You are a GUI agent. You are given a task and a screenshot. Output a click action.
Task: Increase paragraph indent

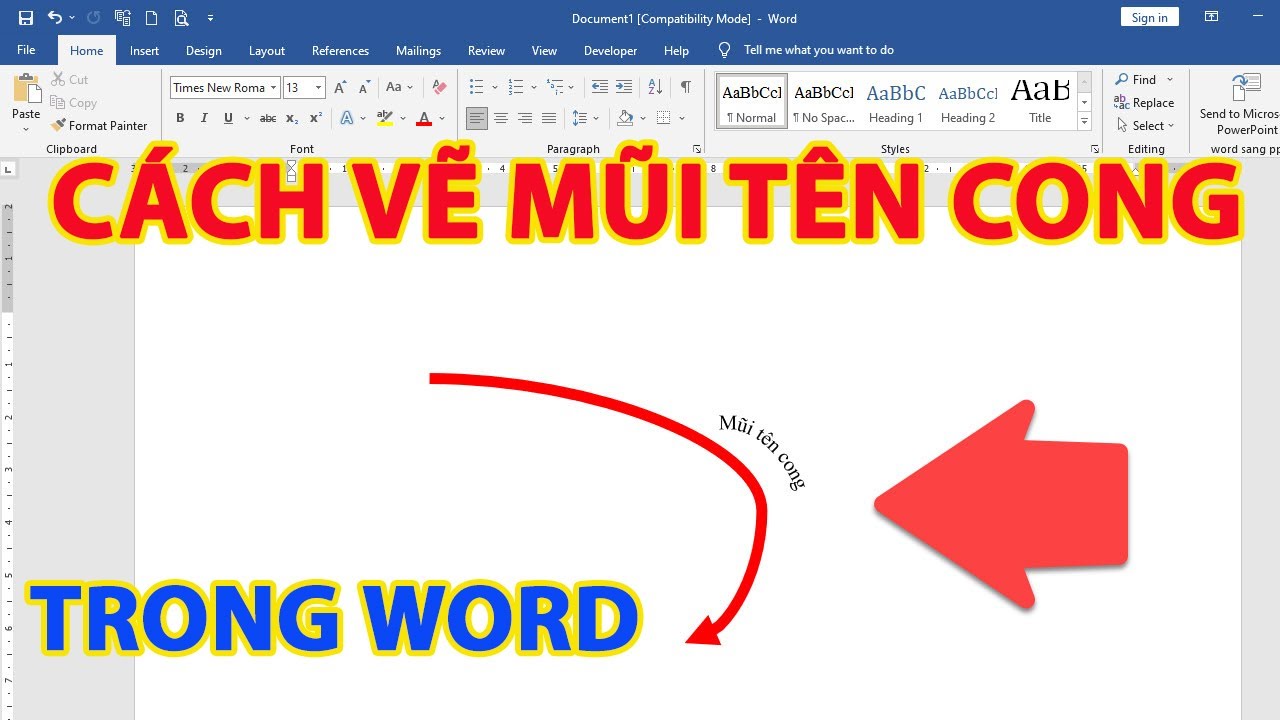624,87
